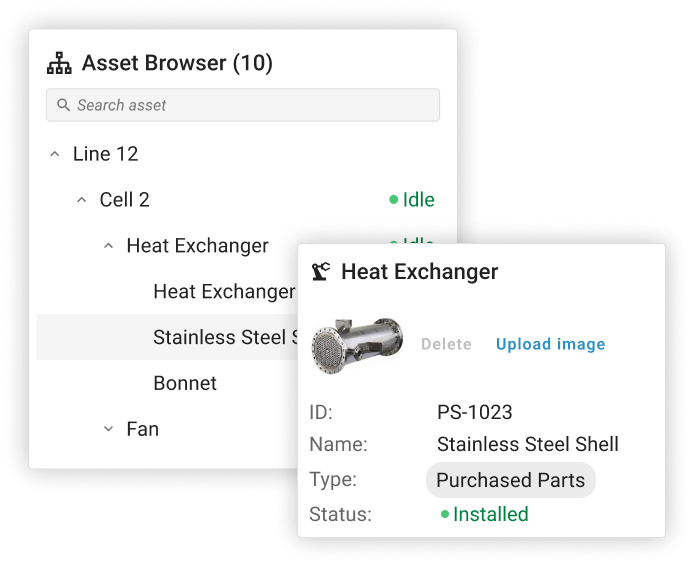Click the Line 12 label
The image size is (691, 563).
(x=105, y=154)
